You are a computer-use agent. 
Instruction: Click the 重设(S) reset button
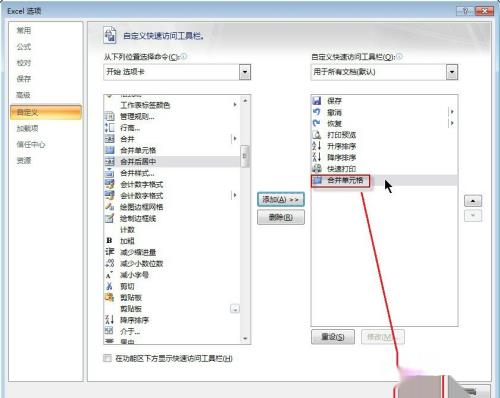333,337
